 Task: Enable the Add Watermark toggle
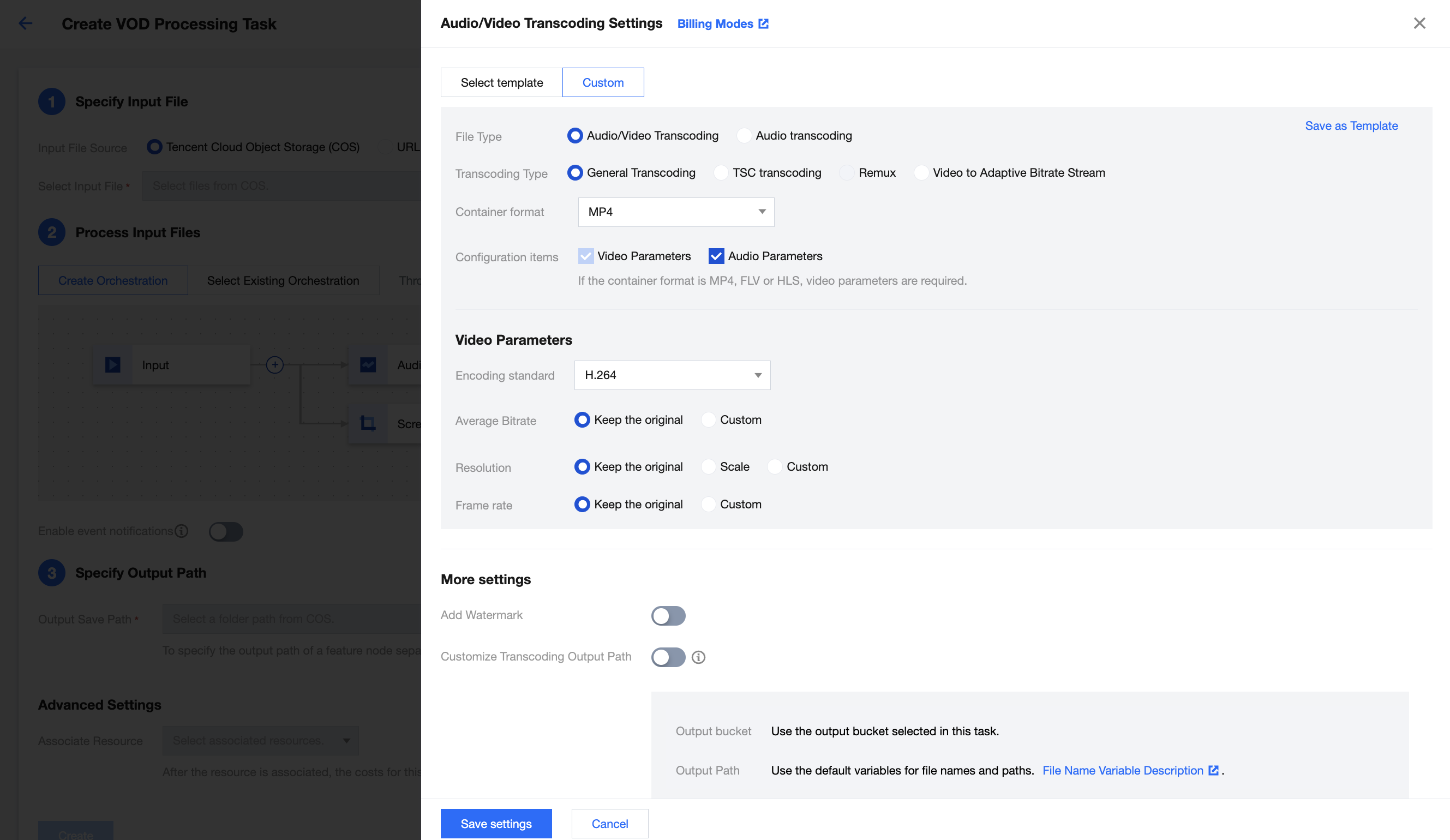(668, 616)
